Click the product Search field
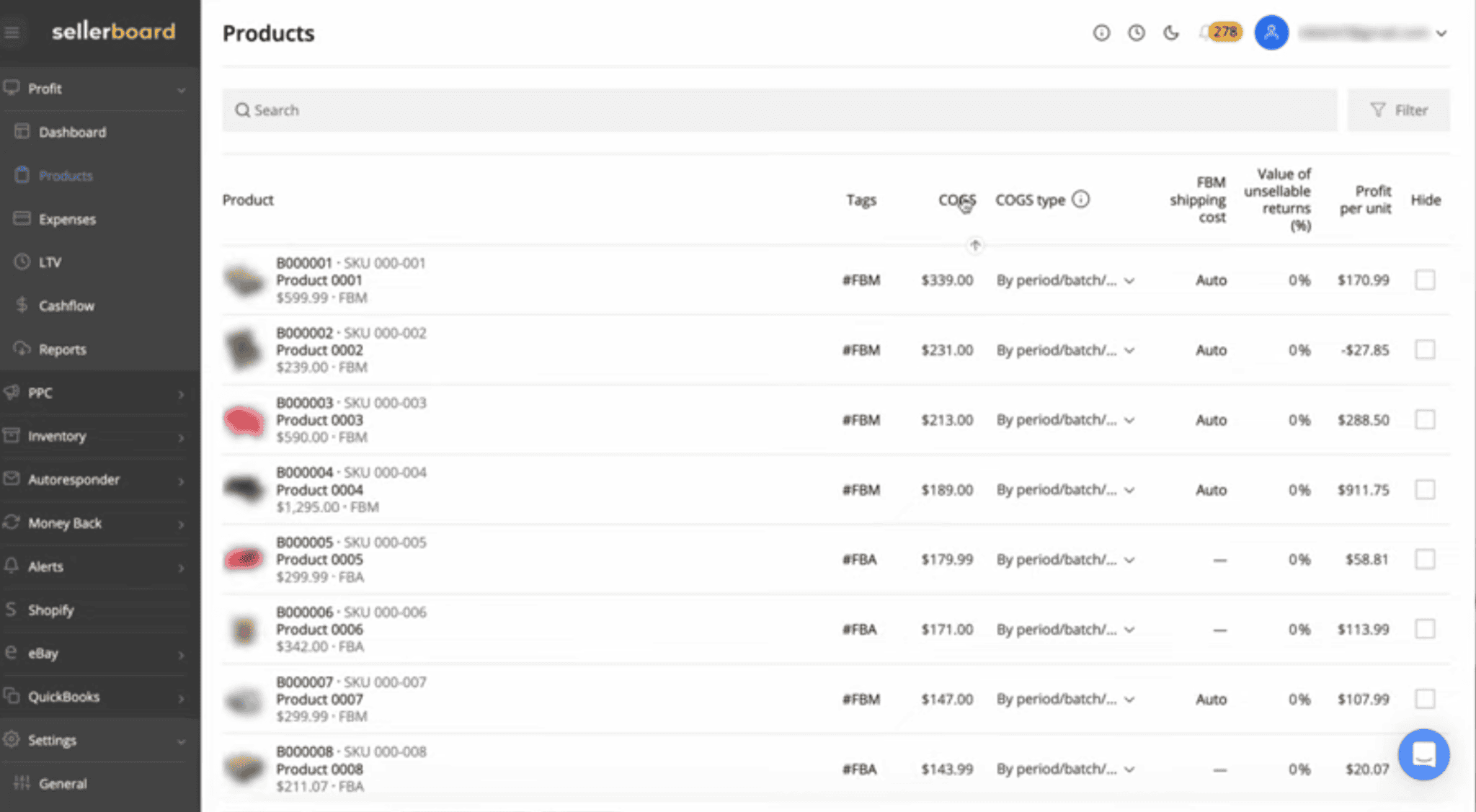The height and width of the screenshot is (812, 1476). pyautogui.click(x=778, y=110)
